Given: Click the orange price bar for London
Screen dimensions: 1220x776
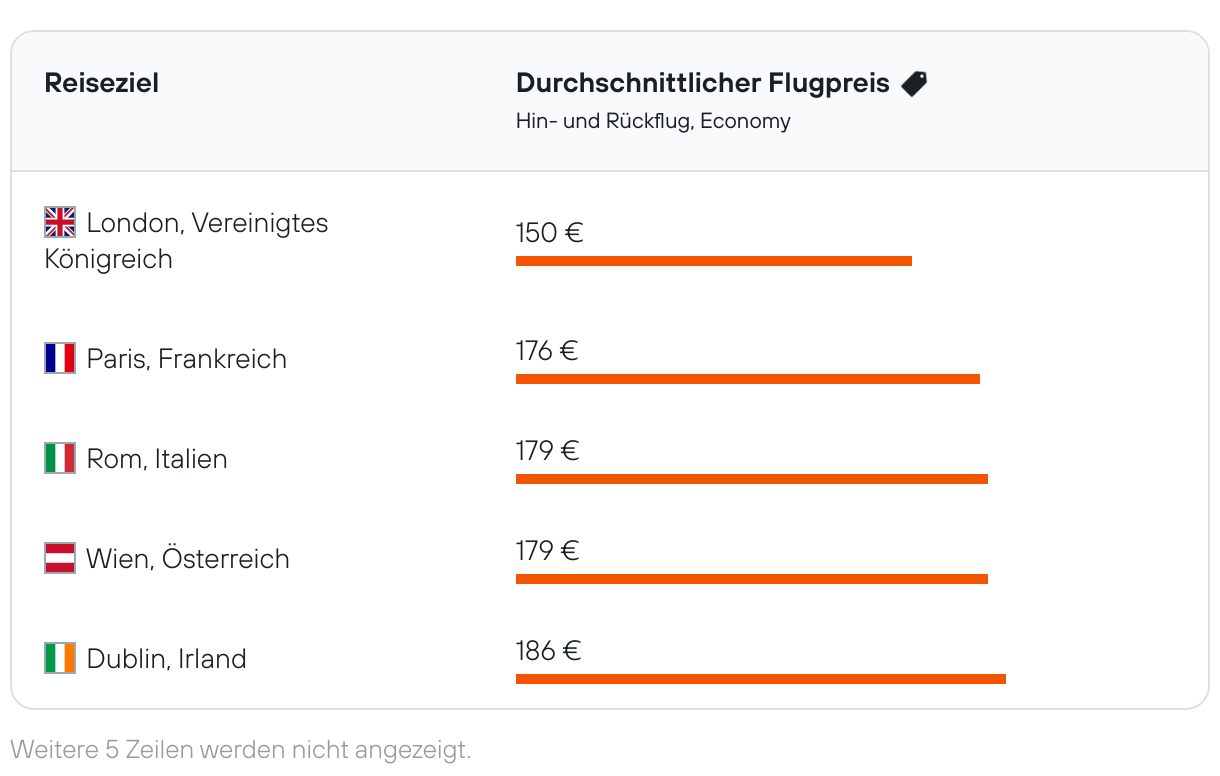Looking at the screenshot, I should click(714, 261).
